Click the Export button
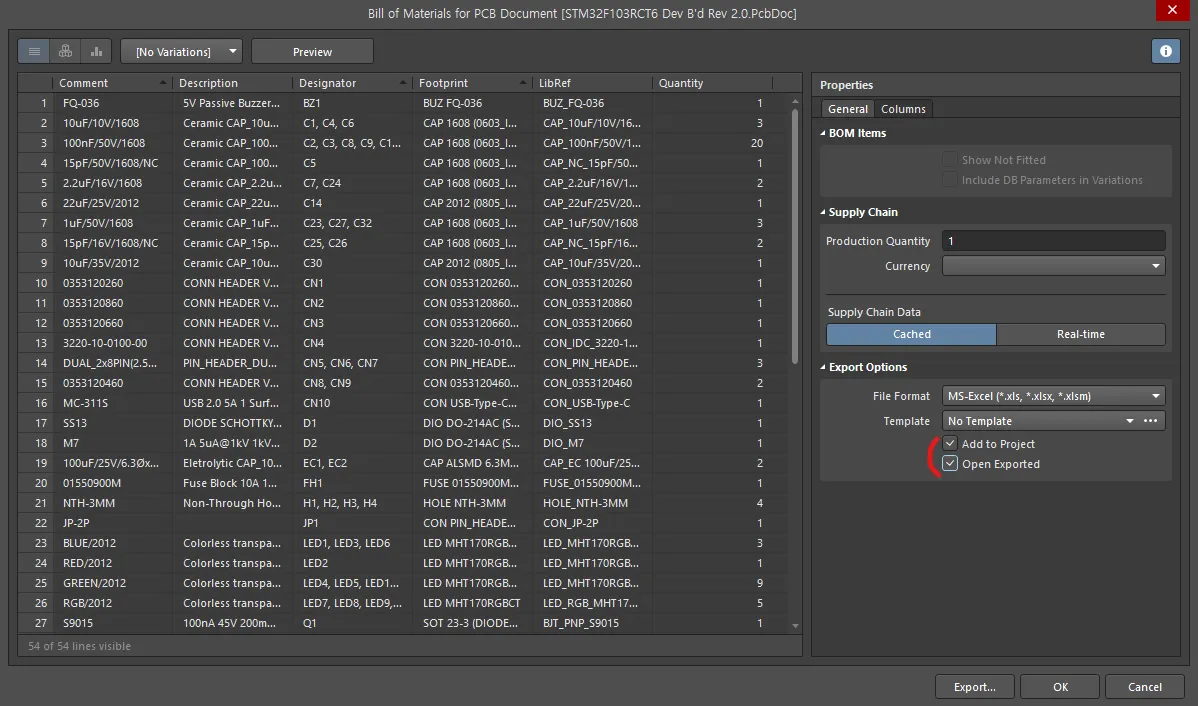 (973, 686)
